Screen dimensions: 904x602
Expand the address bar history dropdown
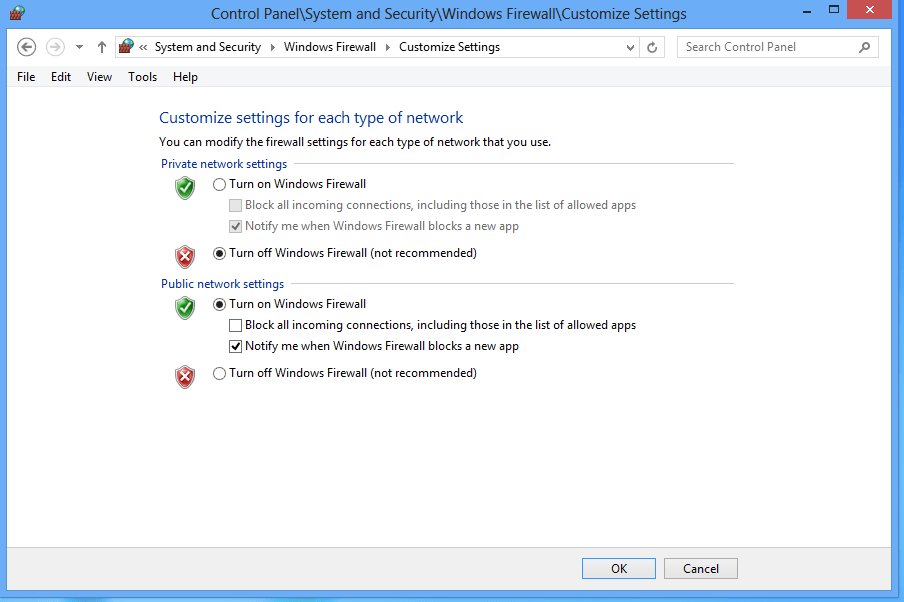pyautogui.click(x=630, y=47)
